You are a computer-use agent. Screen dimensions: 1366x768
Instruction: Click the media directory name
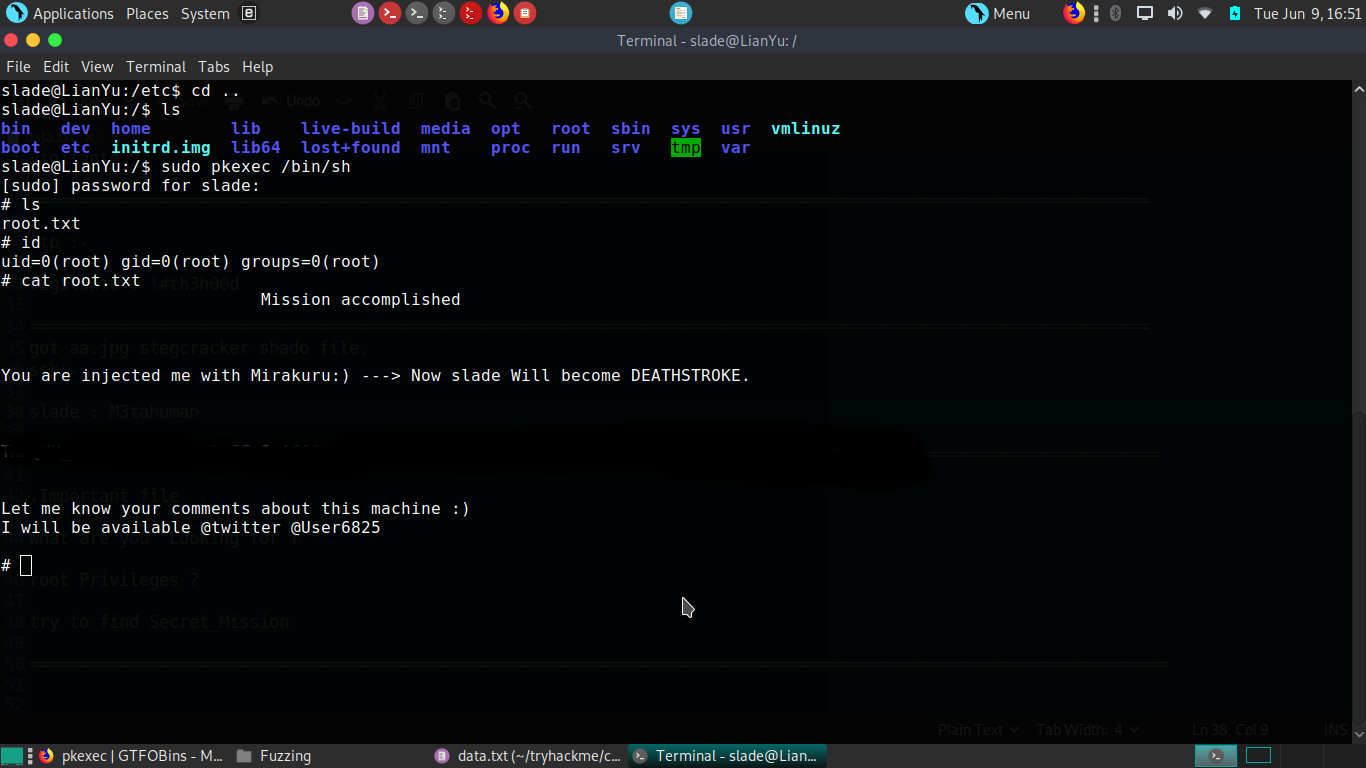point(446,129)
